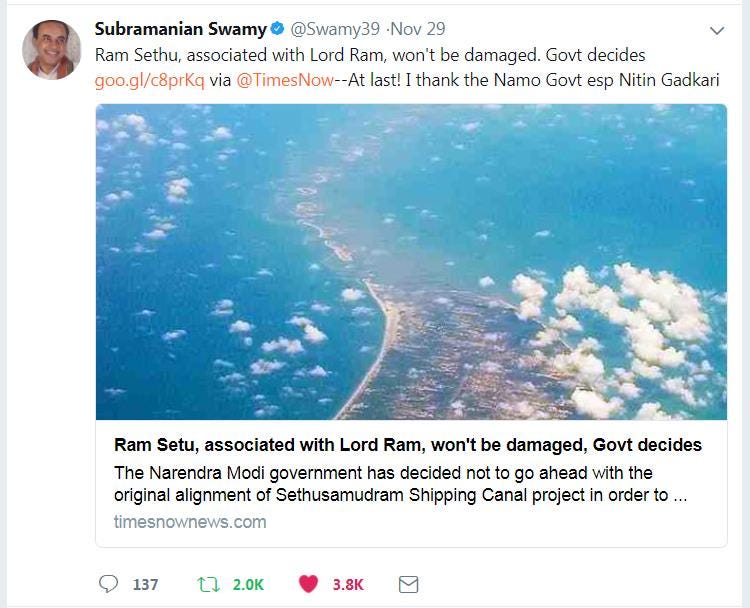Open the Nov 29 tweet timestamp
Viewport: 750px width, 608px height.
418,29
